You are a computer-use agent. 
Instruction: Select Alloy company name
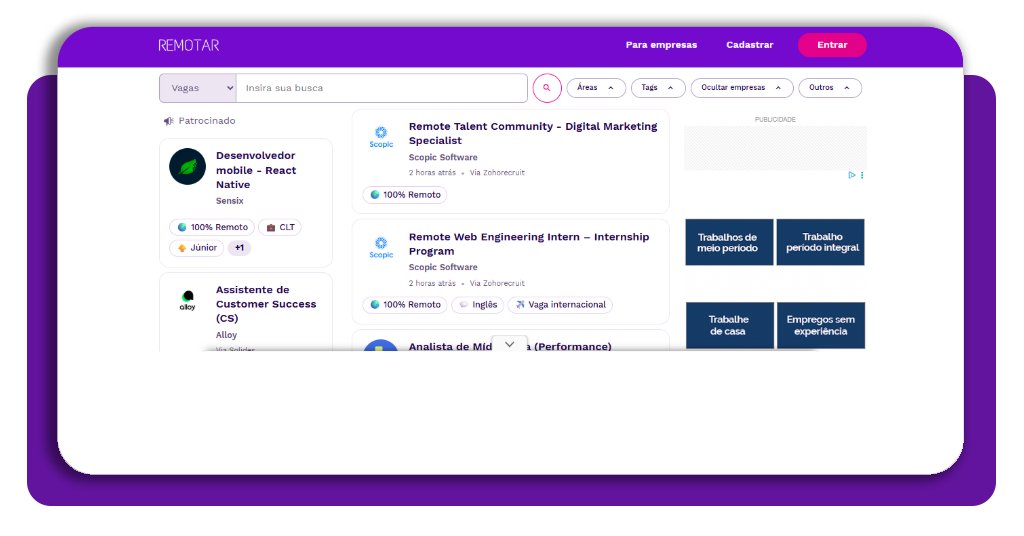coord(227,335)
